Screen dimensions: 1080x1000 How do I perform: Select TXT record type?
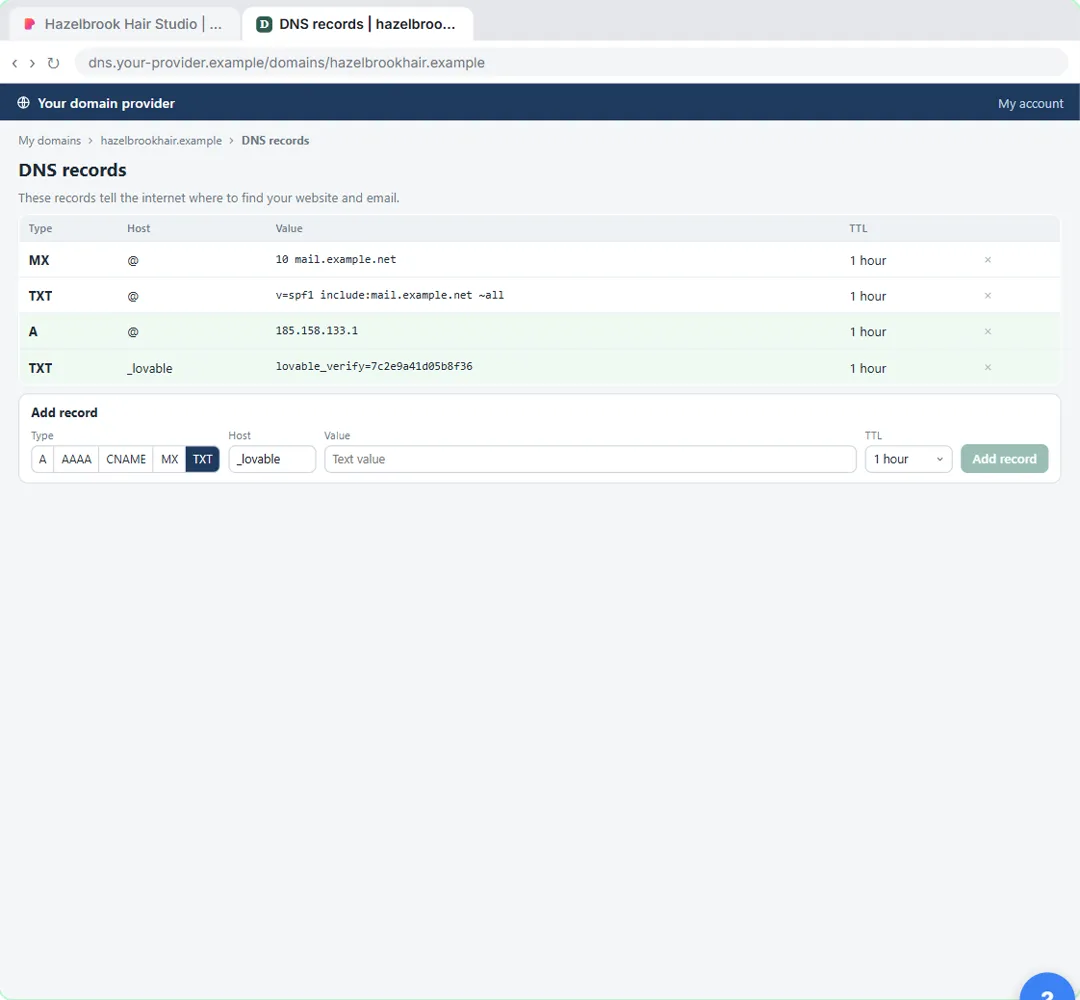202,459
